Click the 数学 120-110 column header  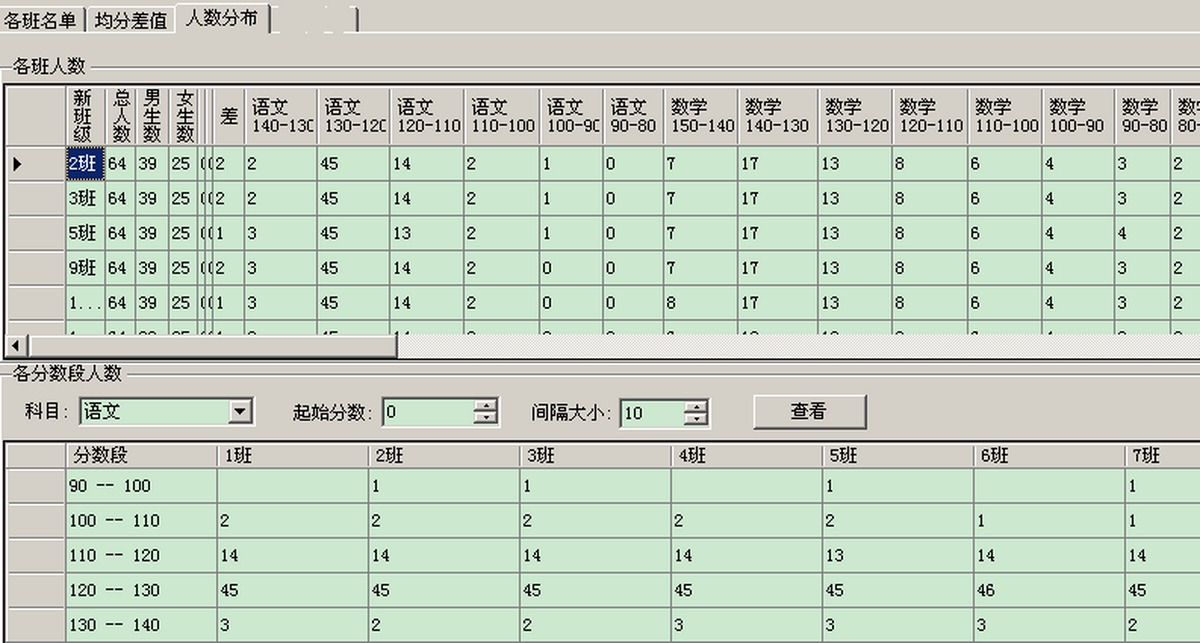click(x=930, y=116)
